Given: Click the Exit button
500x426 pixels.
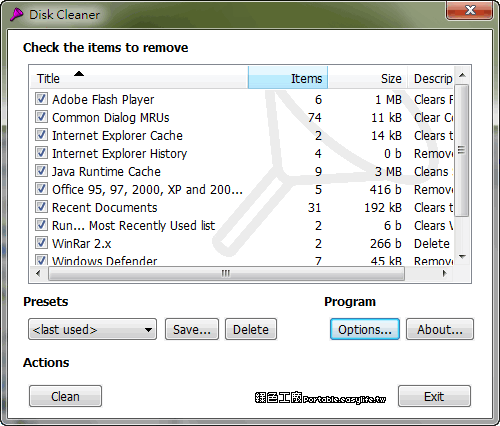Looking at the screenshot, I should pyautogui.click(x=434, y=396).
